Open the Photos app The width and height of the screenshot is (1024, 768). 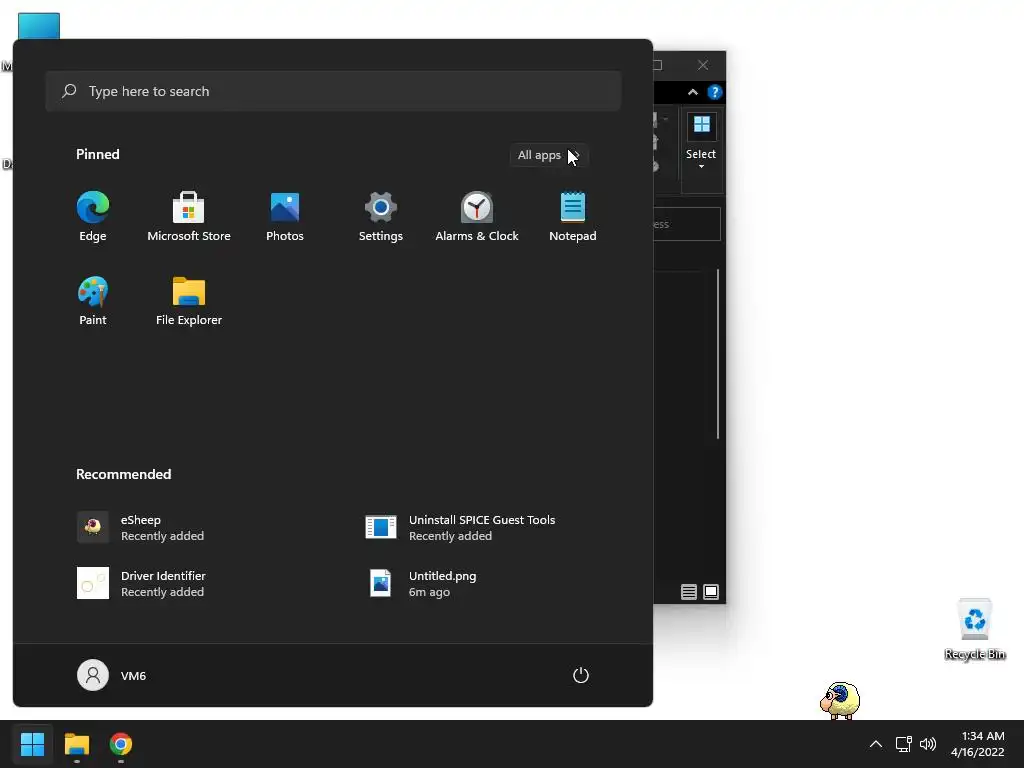click(285, 217)
